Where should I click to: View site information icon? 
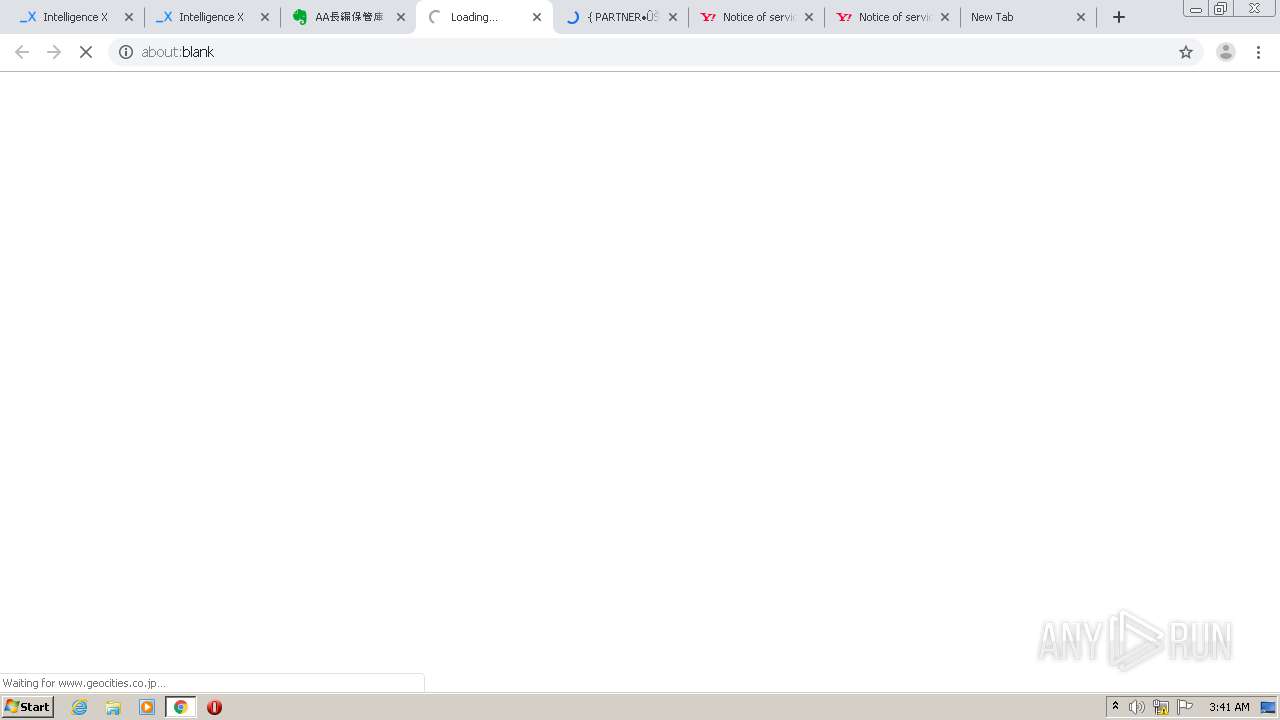click(126, 52)
